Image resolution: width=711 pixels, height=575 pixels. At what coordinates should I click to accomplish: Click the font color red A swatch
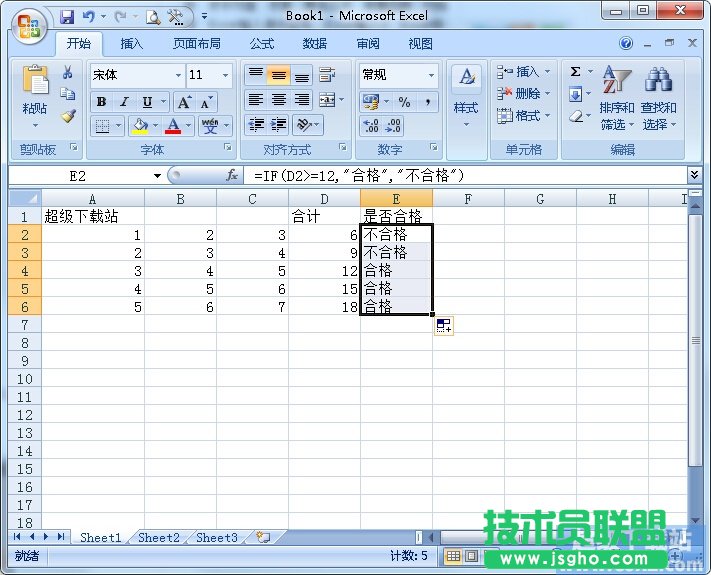coord(173,127)
